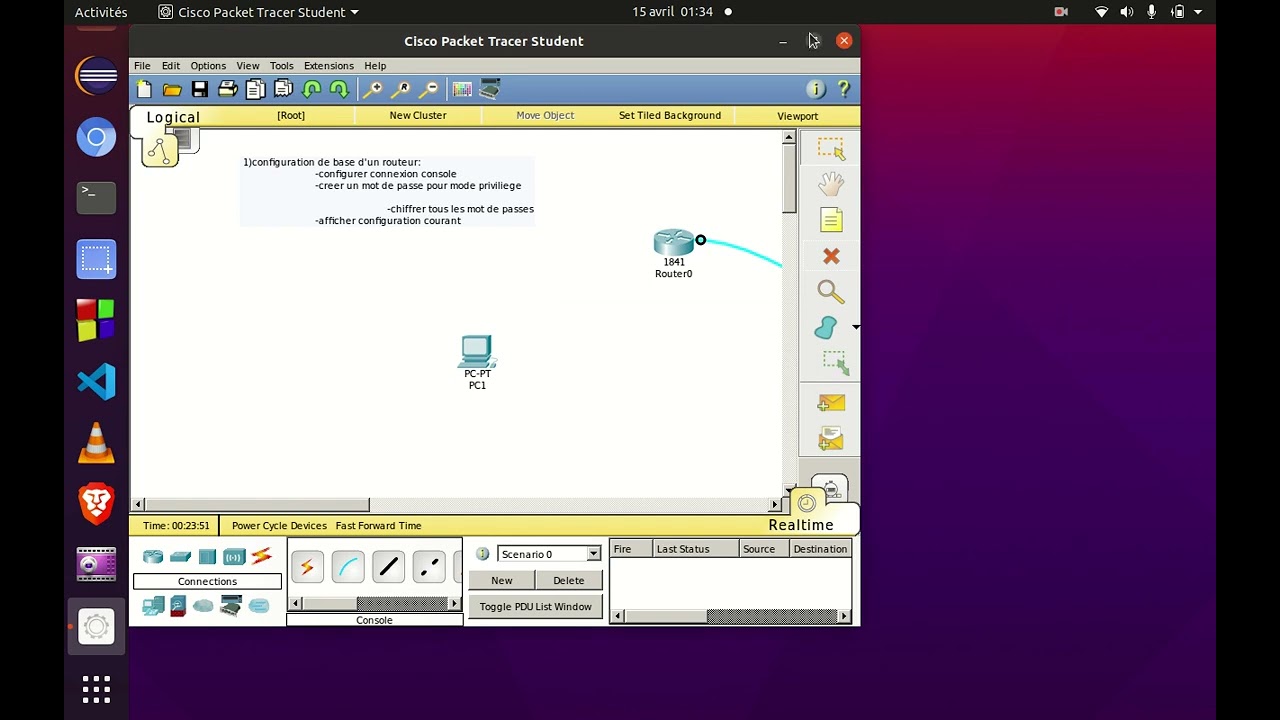1280x720 pixels.
Task: Open a saved file from toolbar
Action: (172, 89)
